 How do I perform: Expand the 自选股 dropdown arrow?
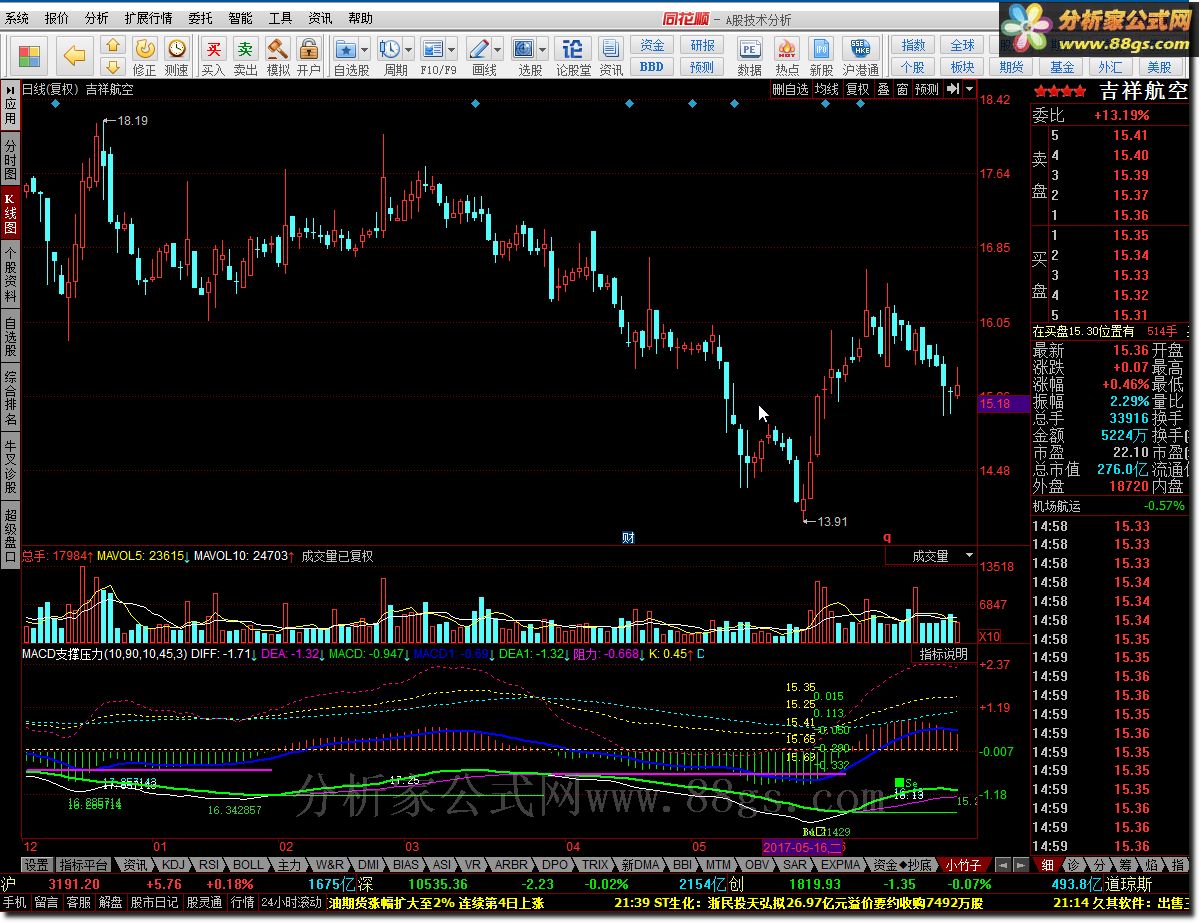click(365, 48)
